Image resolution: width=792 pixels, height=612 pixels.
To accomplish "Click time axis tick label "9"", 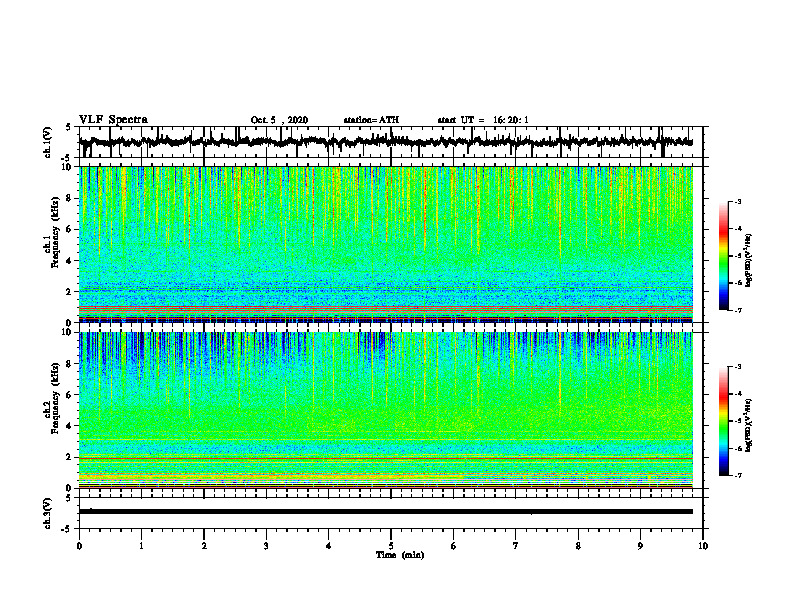I will (640, 546).
